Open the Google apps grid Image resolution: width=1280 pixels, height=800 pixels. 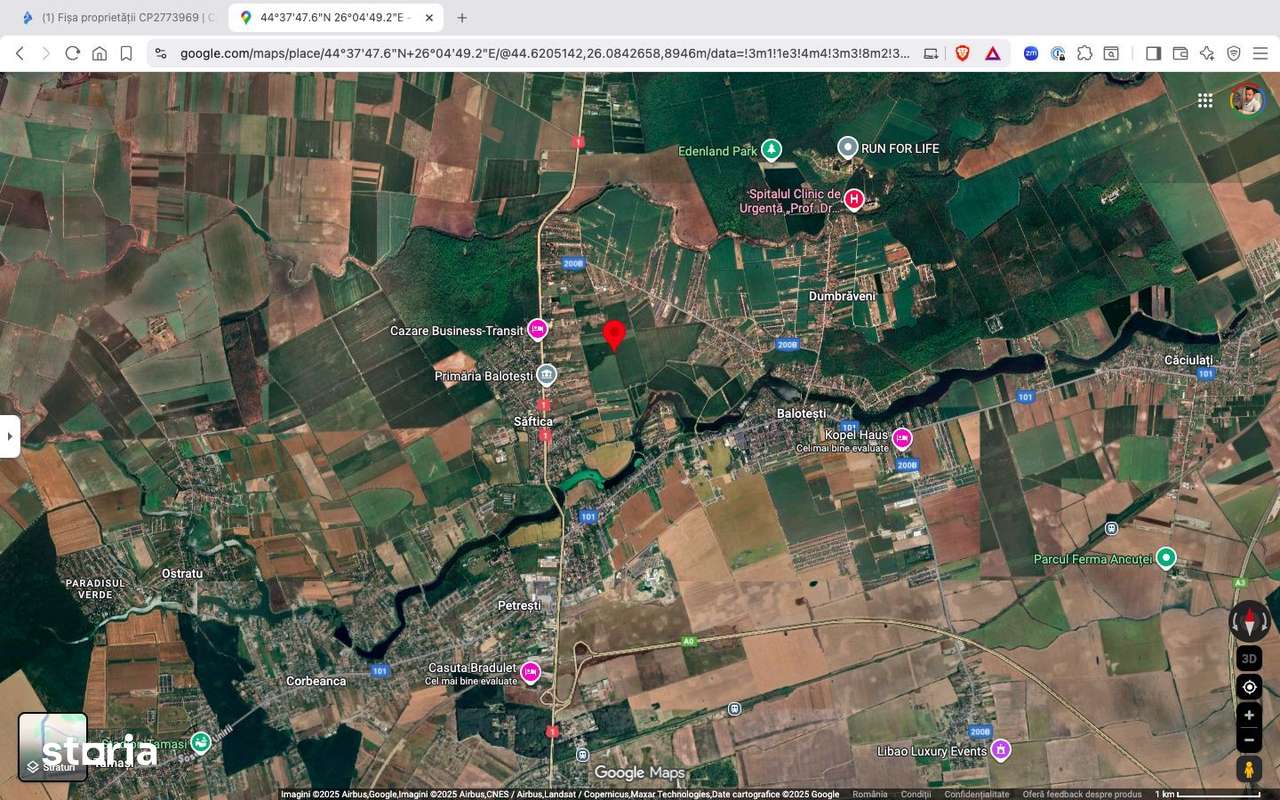tap(1205, 100)
